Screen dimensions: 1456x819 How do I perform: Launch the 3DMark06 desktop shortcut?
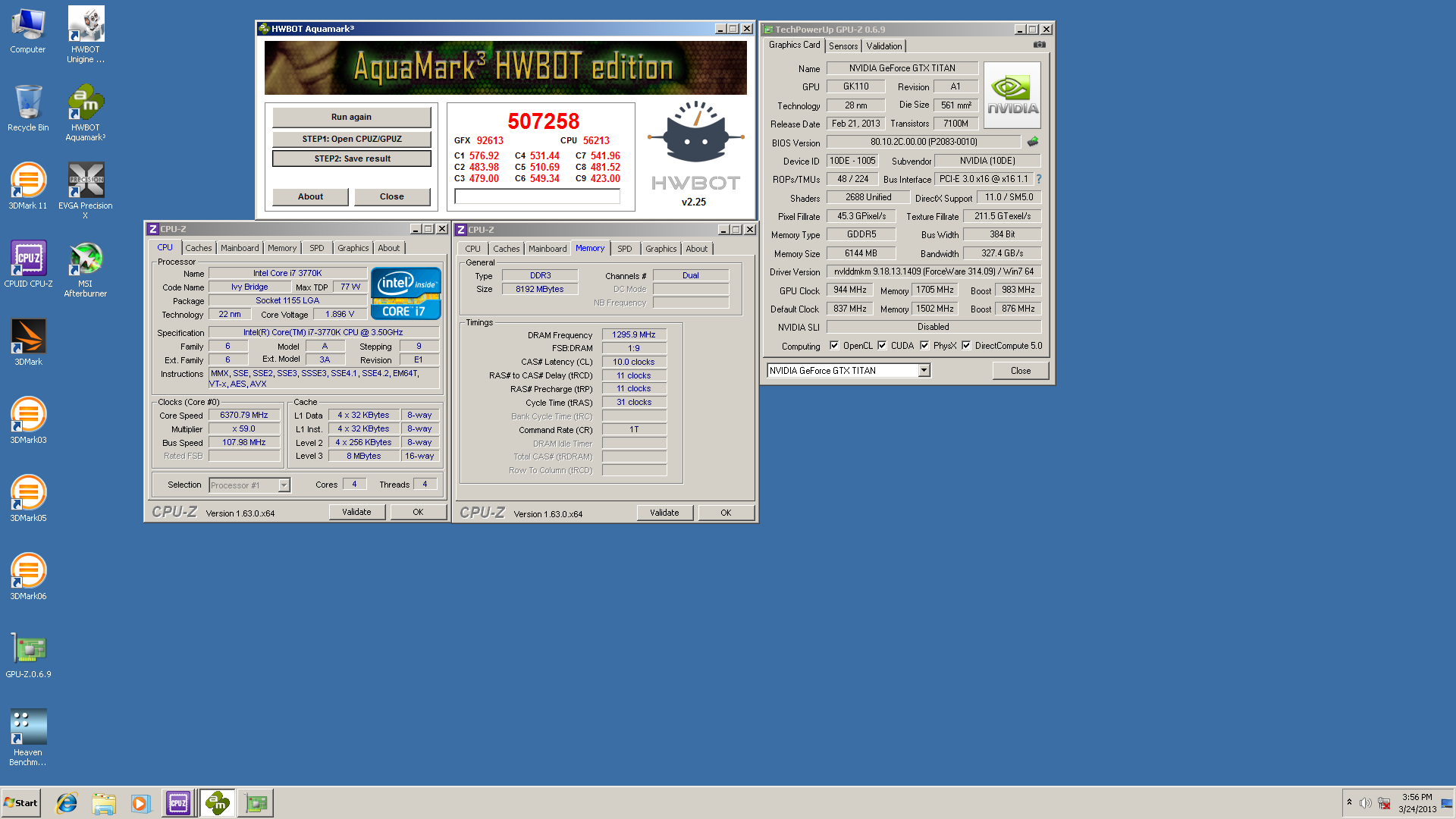[28, 576]
